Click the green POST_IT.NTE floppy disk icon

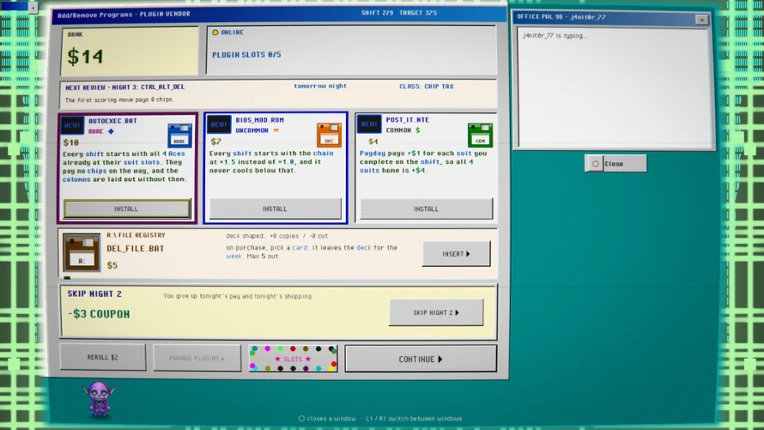[x=480, y=135]
